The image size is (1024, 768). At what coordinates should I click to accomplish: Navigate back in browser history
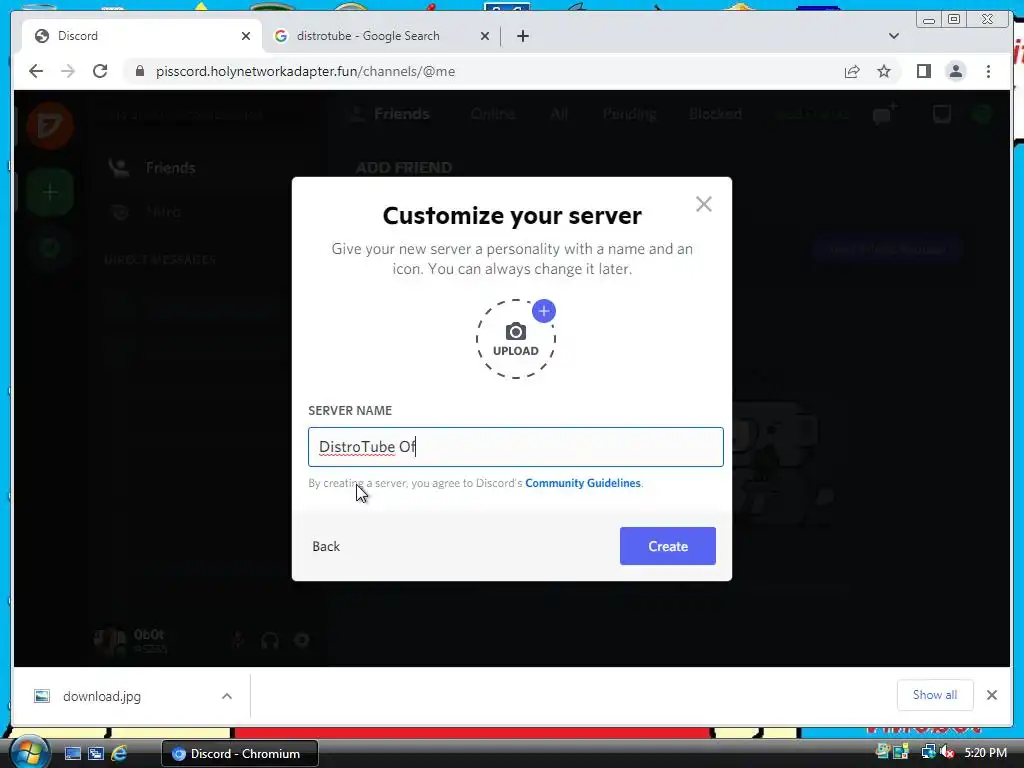[x=36, y=71]
